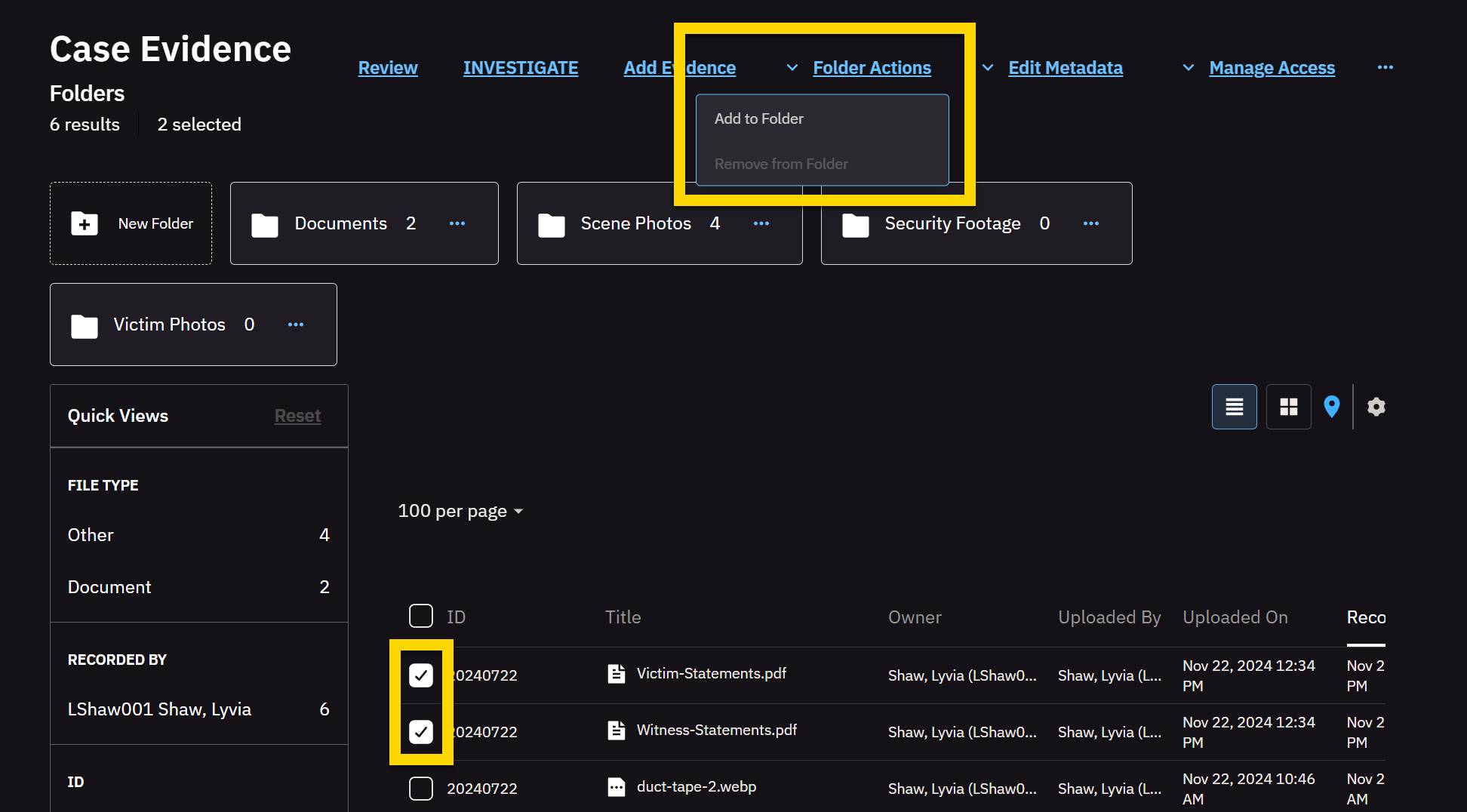The image size is (1467, 812).
Task: Open table settings gear
Action: 1376,407
